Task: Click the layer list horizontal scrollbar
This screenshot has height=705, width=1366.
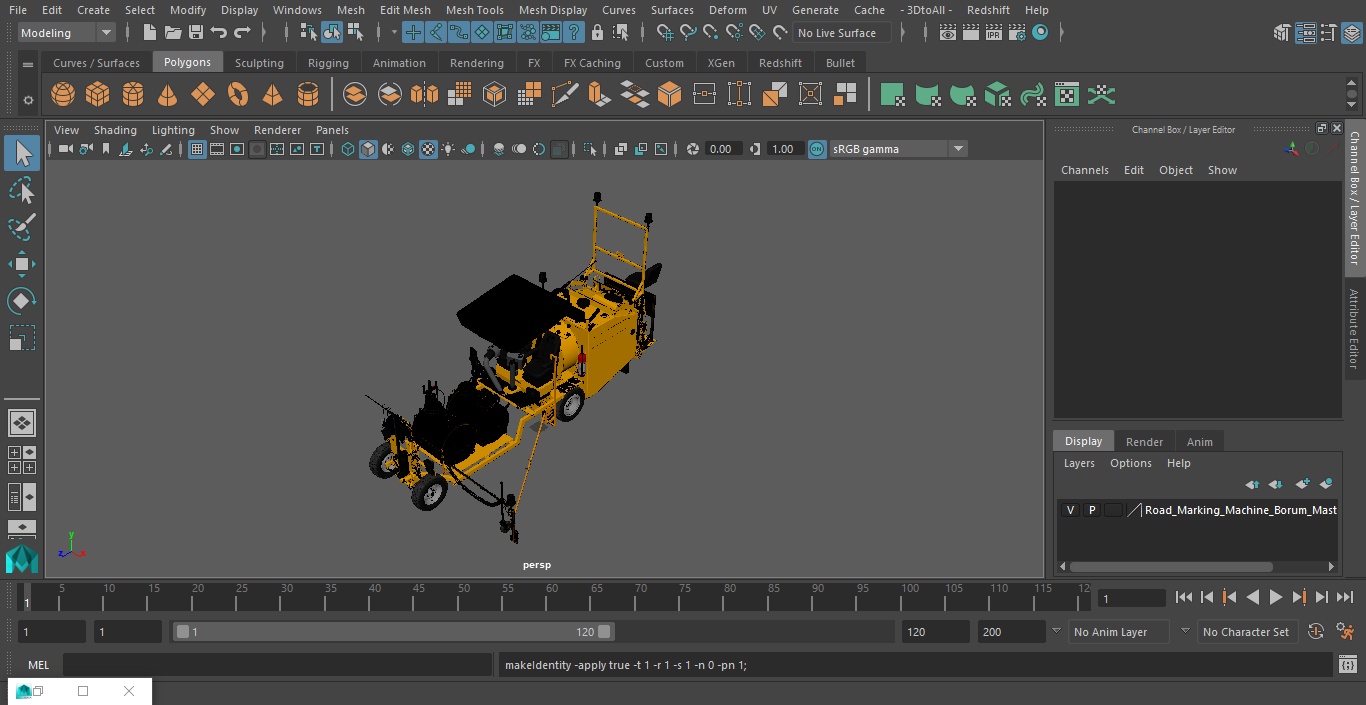Action: coord(1171,567)
